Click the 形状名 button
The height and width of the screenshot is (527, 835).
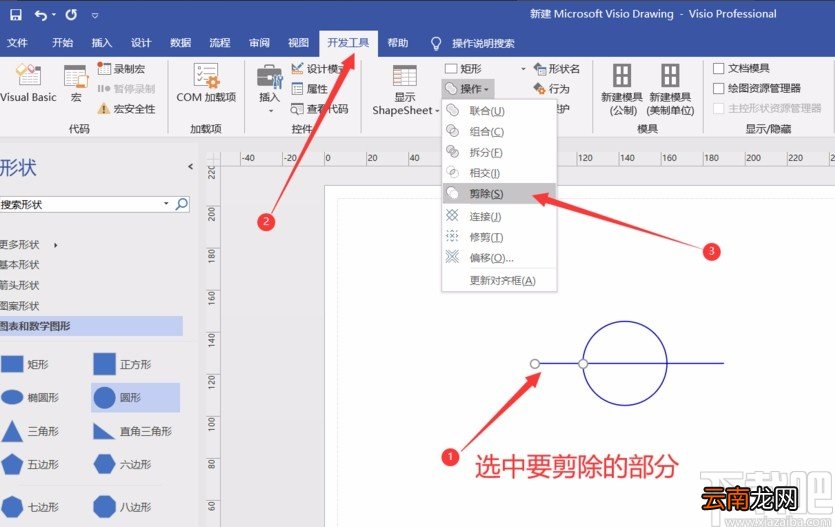(x=556, y=69)
